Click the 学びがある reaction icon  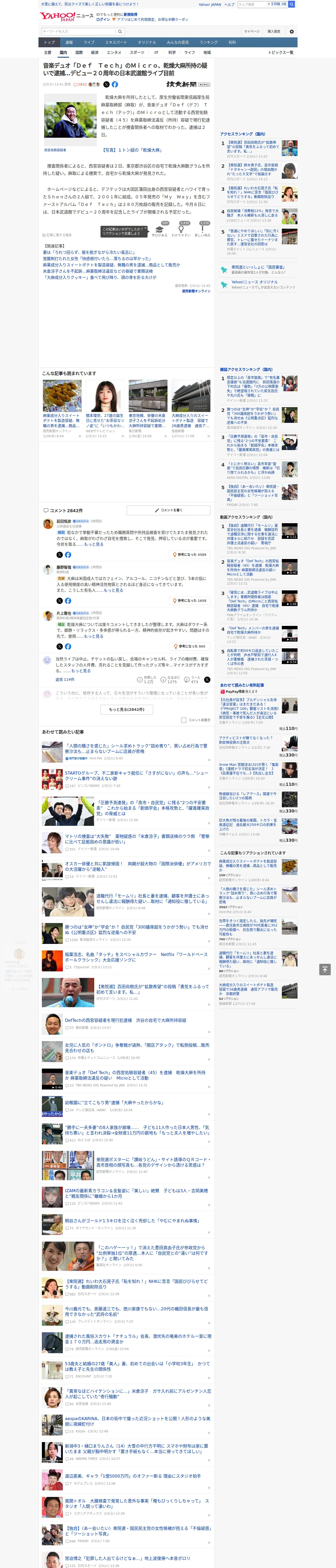[160, 229]
